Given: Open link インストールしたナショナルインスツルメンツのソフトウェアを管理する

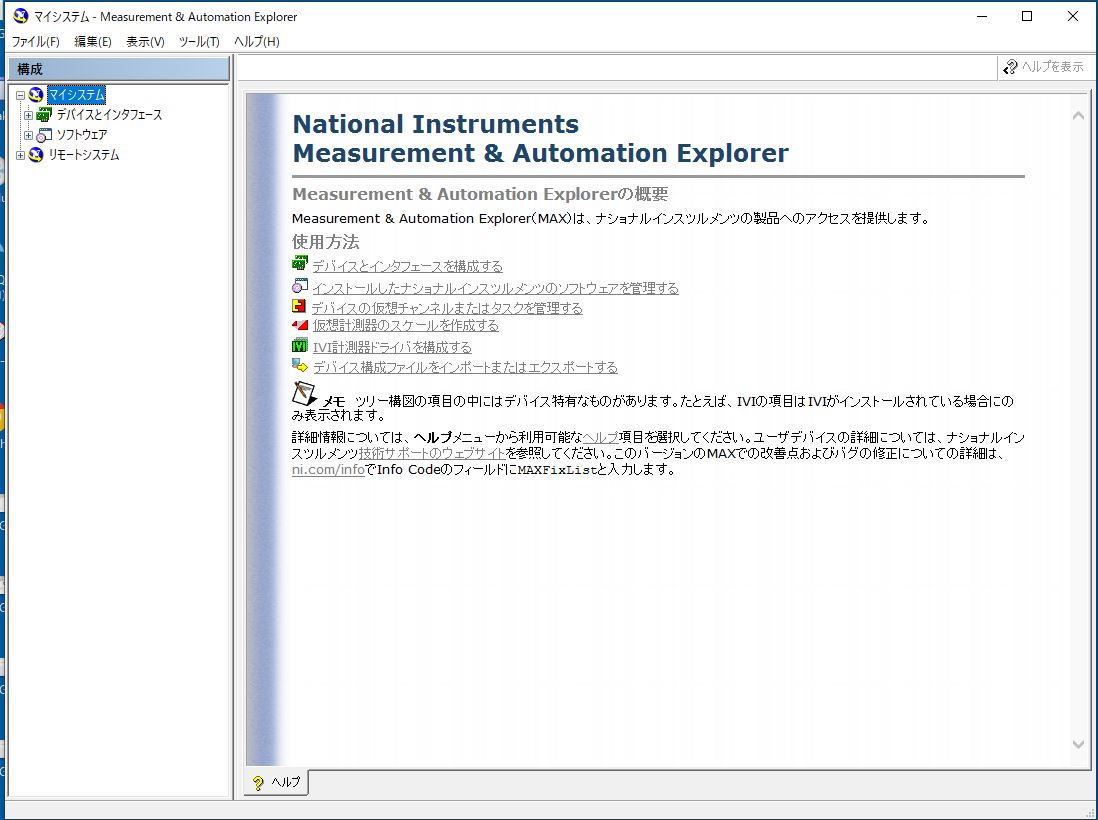Looking at the screenshot, I should 495,289.
